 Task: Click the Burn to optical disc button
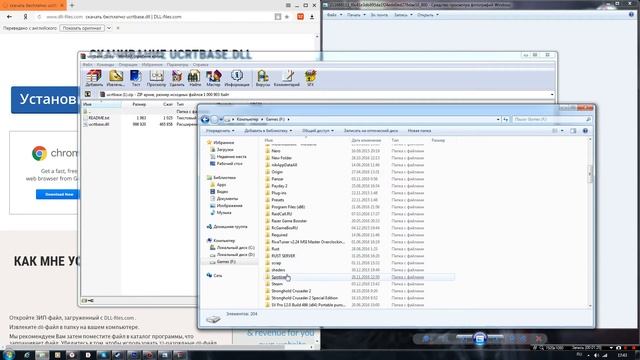[371, 131]
